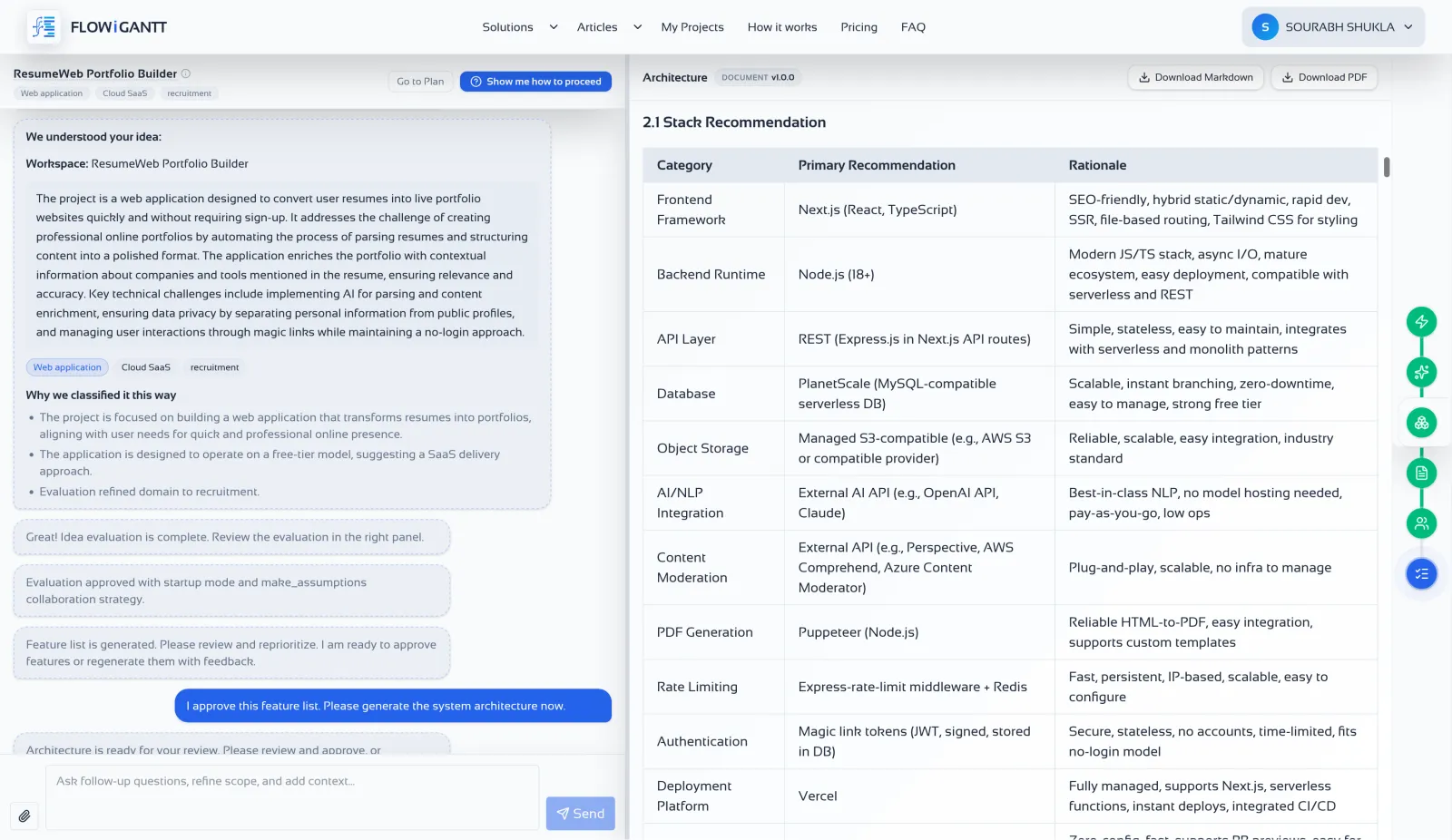Image resolution: width=1452 pixels, height=840 pixels.
Task: Click the header Cloud SaaS tag
Action: (124, 93)
